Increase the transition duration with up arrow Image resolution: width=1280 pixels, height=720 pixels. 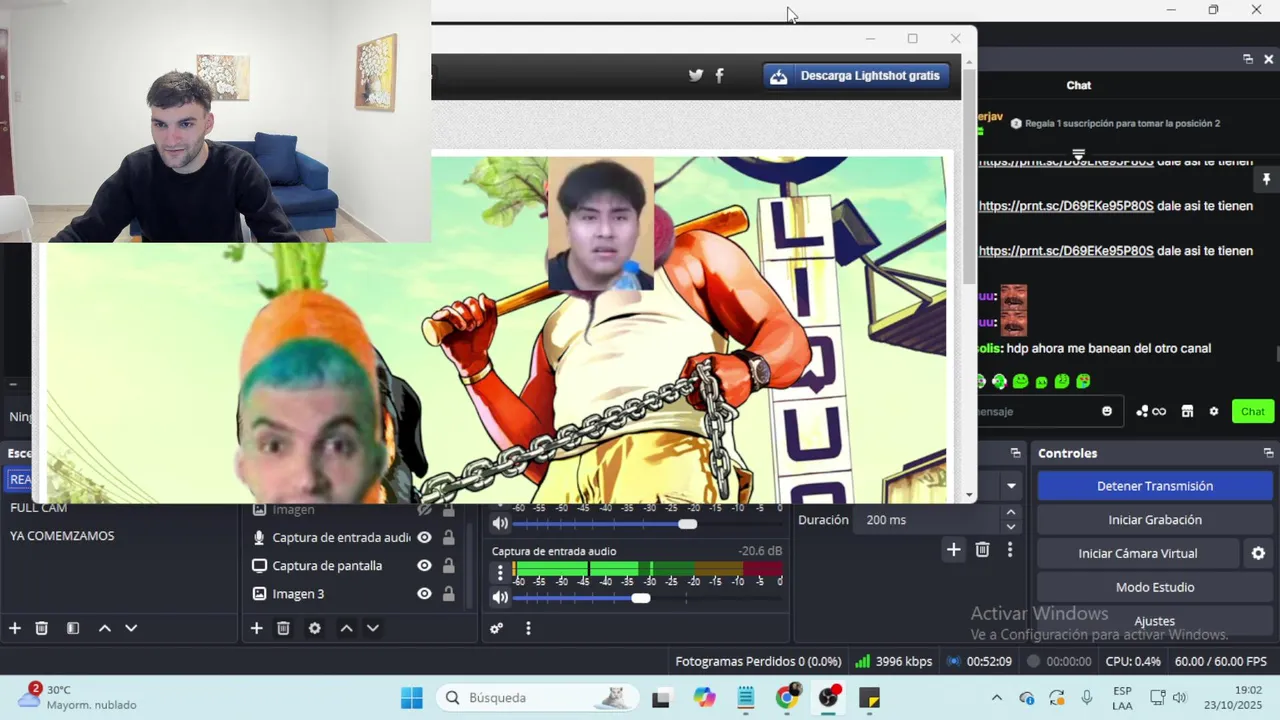coord(1011,513)
